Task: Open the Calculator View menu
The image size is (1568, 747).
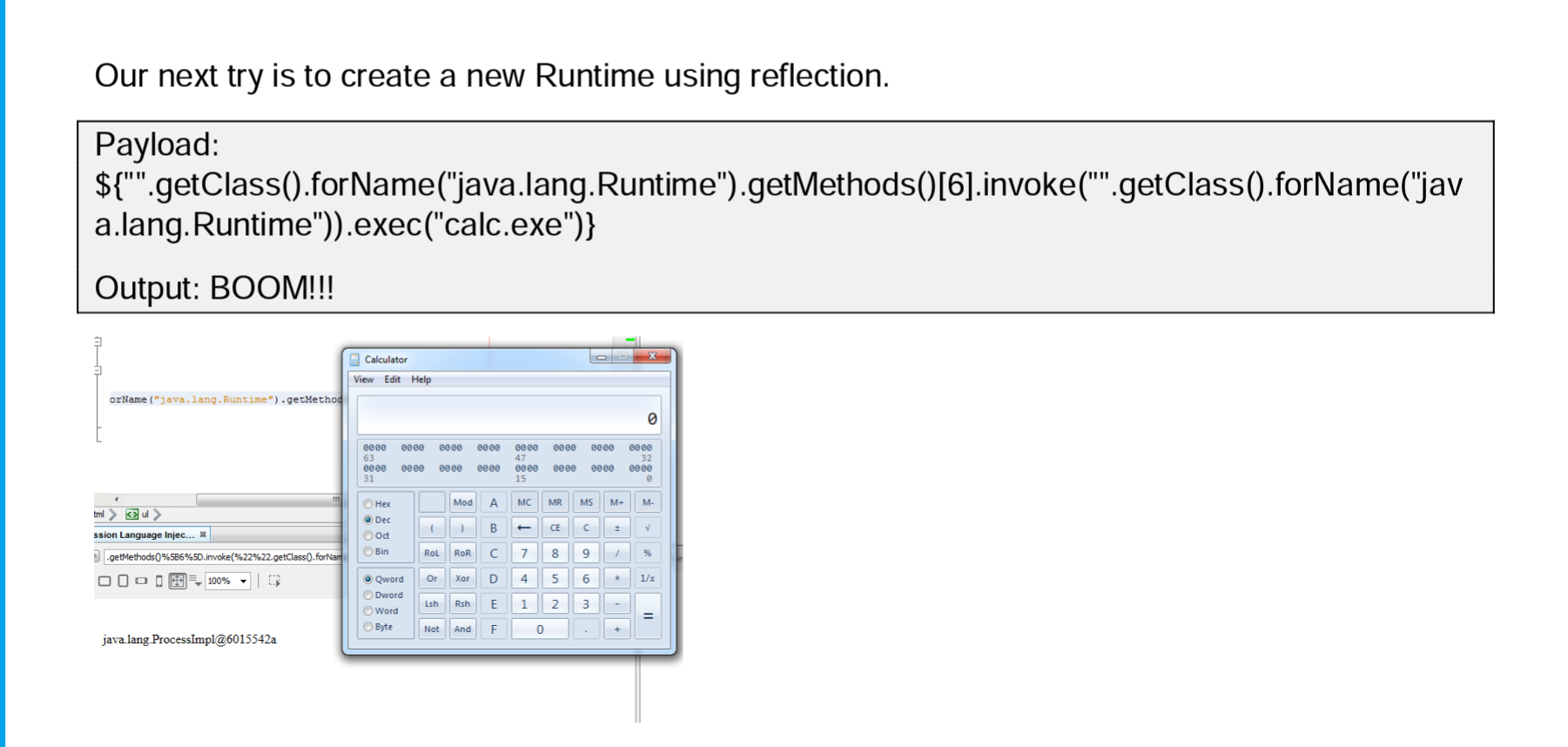Action: pyautogui.click(x=363, y=380)
